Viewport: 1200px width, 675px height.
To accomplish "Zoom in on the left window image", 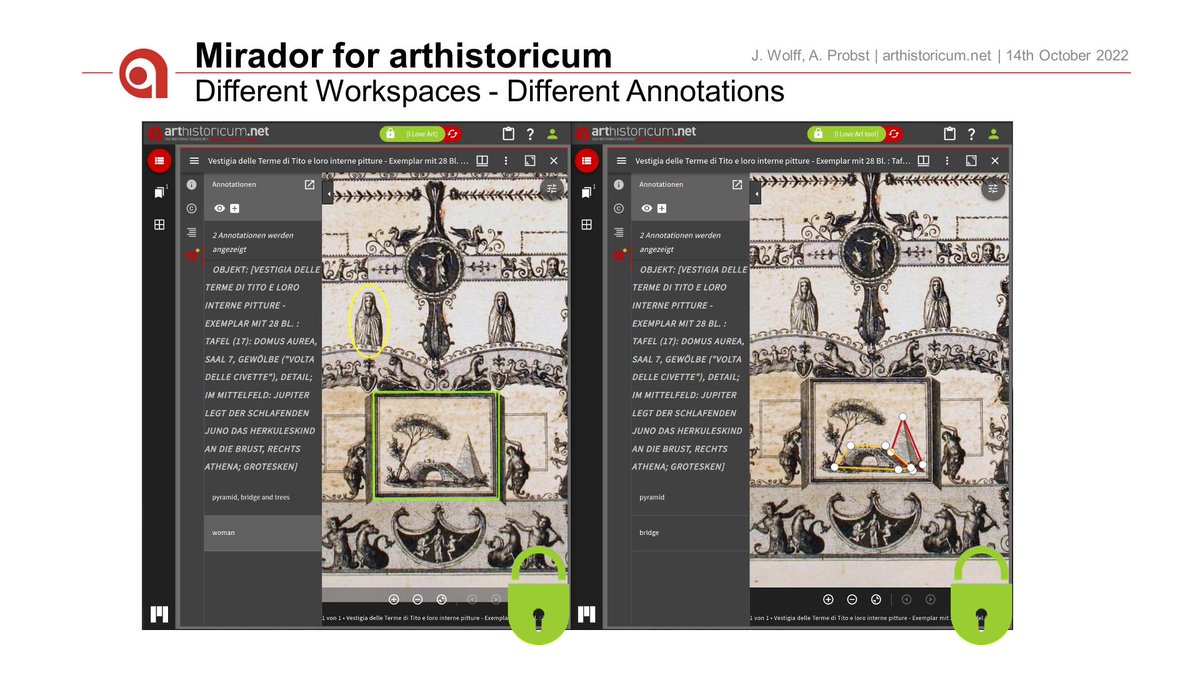I will tap(393, 599).
